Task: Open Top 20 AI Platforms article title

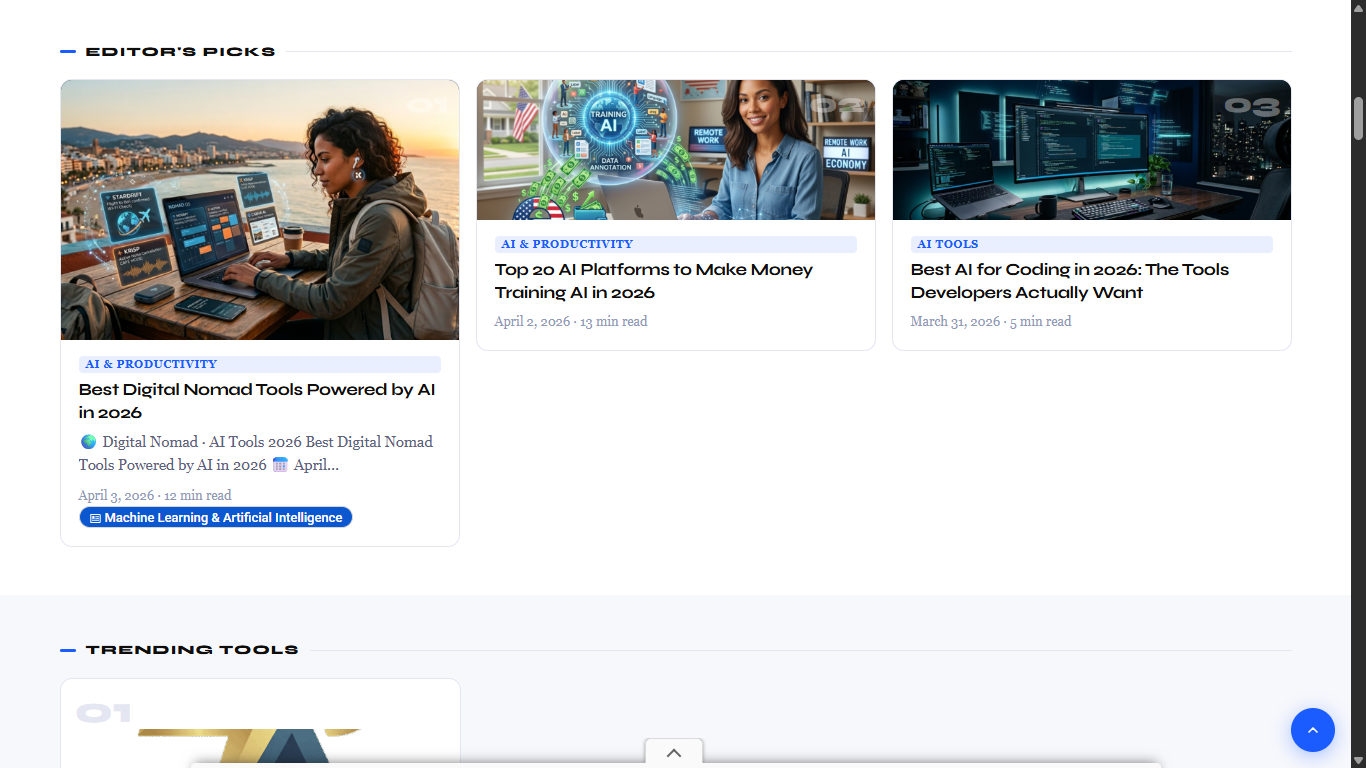Action: 654,281
